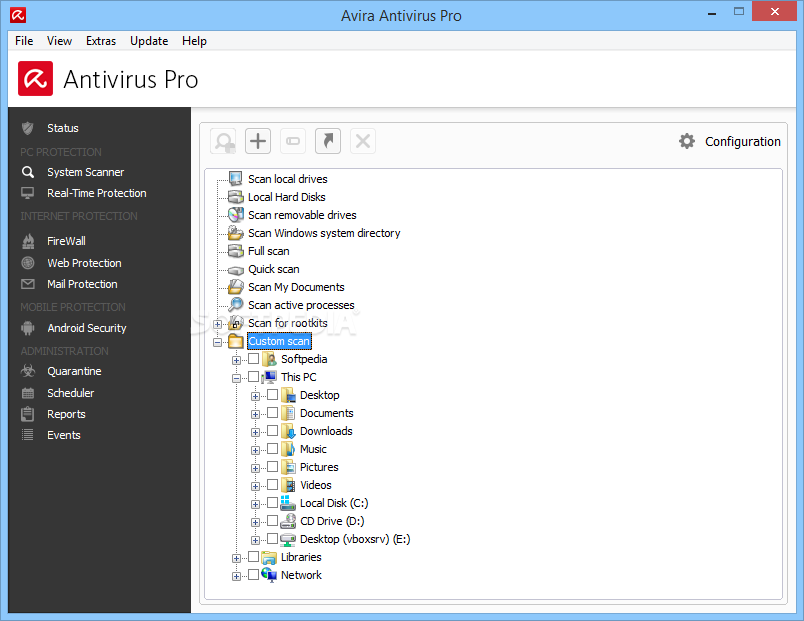Check the Network checkbox

pyautogui.click(x=254, y=575)
